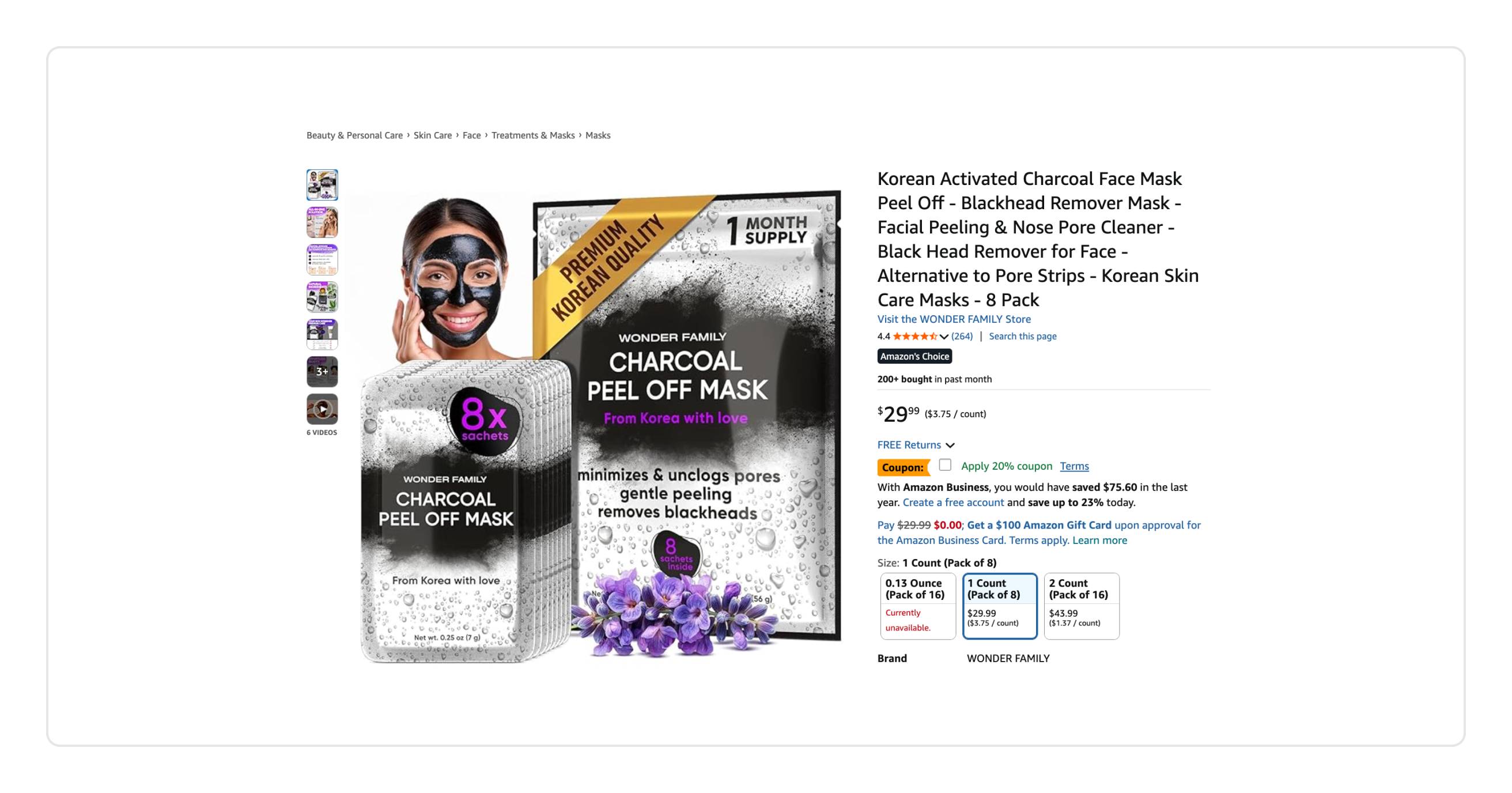Open the coupon Terms link
The height and width of the screenshot is (793, 1512).
coord(1074,466)
